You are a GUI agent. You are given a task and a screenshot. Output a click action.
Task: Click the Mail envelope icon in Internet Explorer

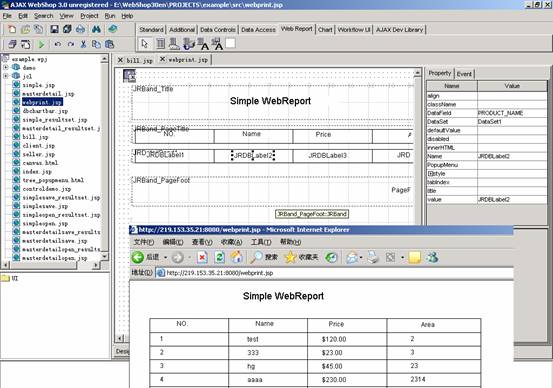(x=352, y=258)
